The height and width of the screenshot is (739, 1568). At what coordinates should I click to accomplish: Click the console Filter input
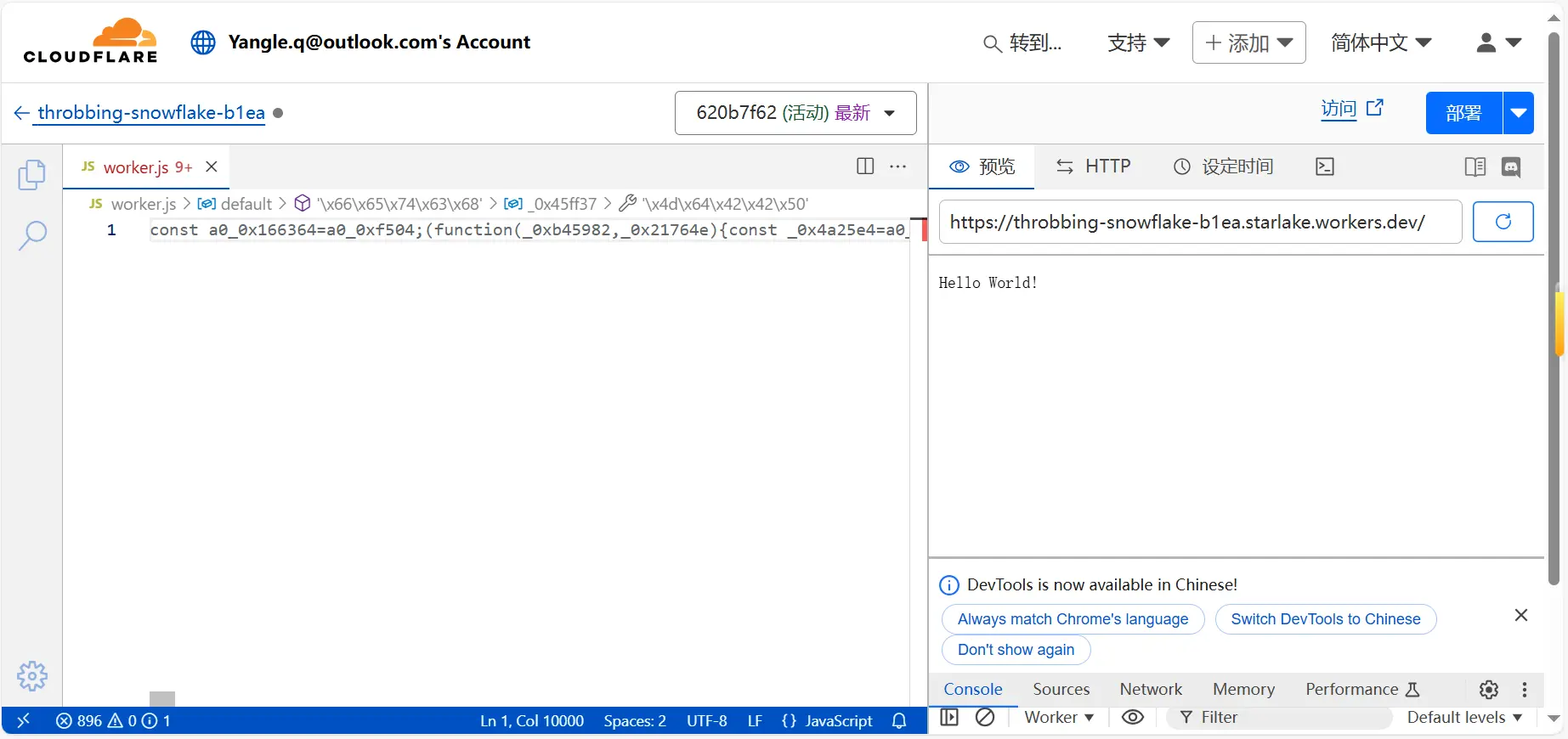pyautogui.click(x=1279, y=717)
